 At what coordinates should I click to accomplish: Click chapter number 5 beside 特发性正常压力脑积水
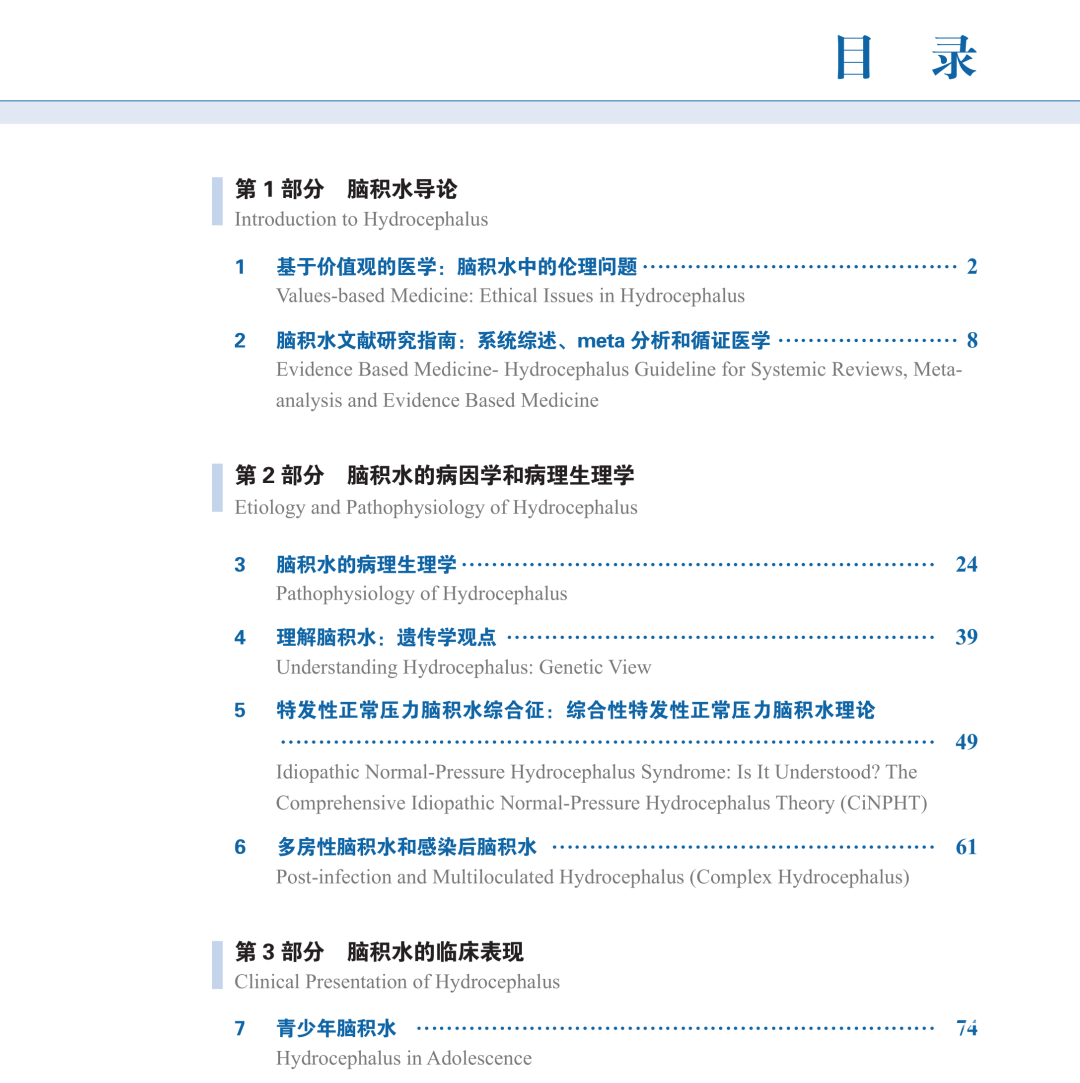pos(240,711)
